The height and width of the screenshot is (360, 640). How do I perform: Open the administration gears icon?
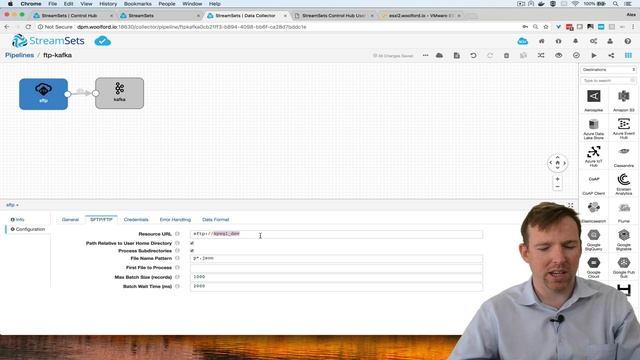point(593,41)
